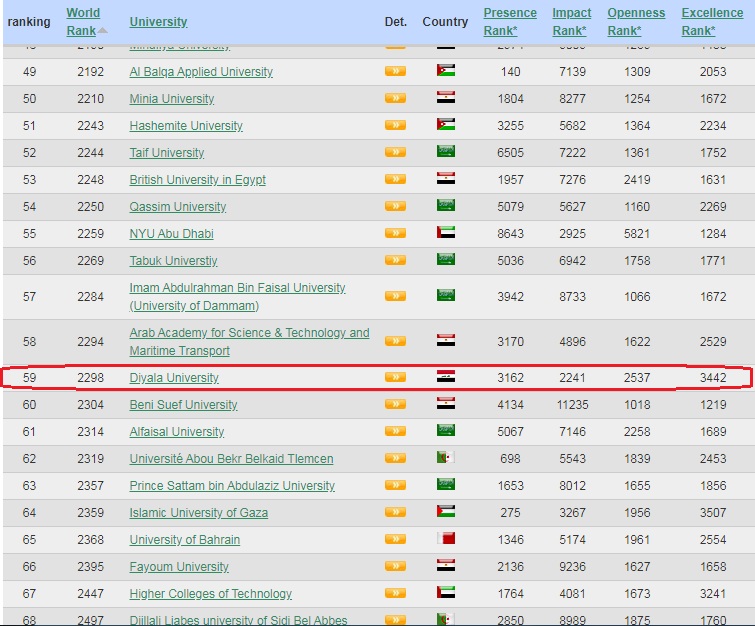Sort by Impact Rank header
755x626 pixels.
click(x=572, y=22)
